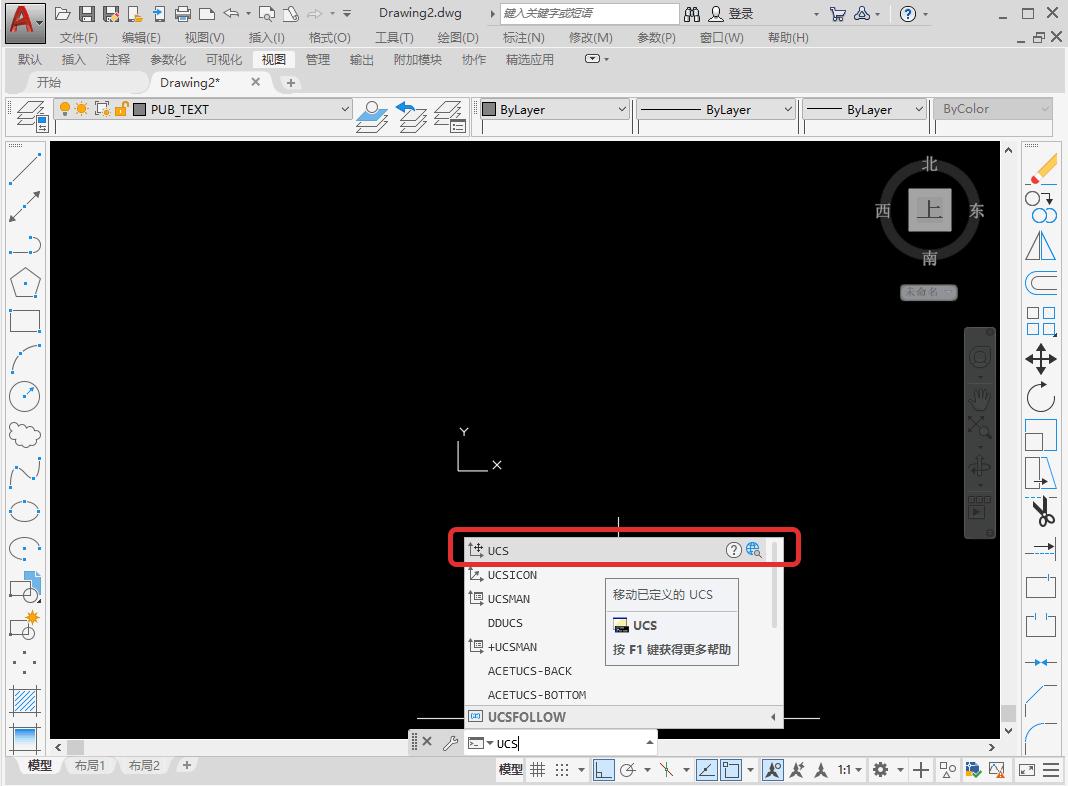Open the ByColor plot style dropdown
Screen dimensions: 1068x786
[x=1043, y=109]
